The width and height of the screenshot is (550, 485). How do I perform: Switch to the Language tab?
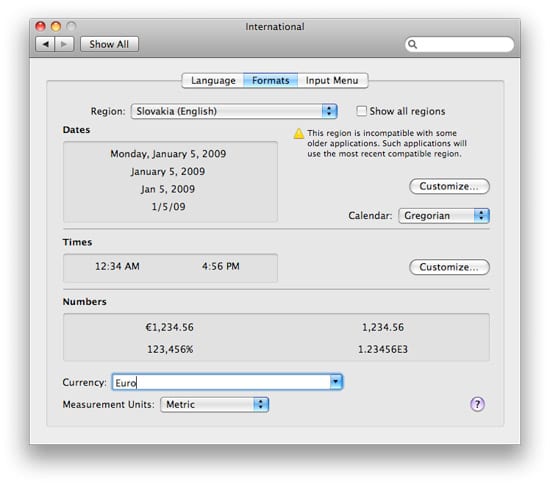(213, 80)
